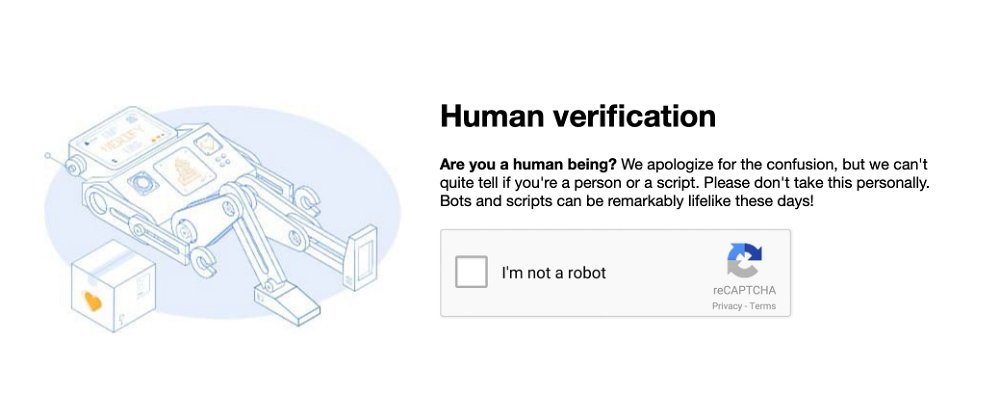Click the small top-right panel on robot
Image resolution: width=1000 pixels, height=419 pixels.
click(x=208, y=145)
